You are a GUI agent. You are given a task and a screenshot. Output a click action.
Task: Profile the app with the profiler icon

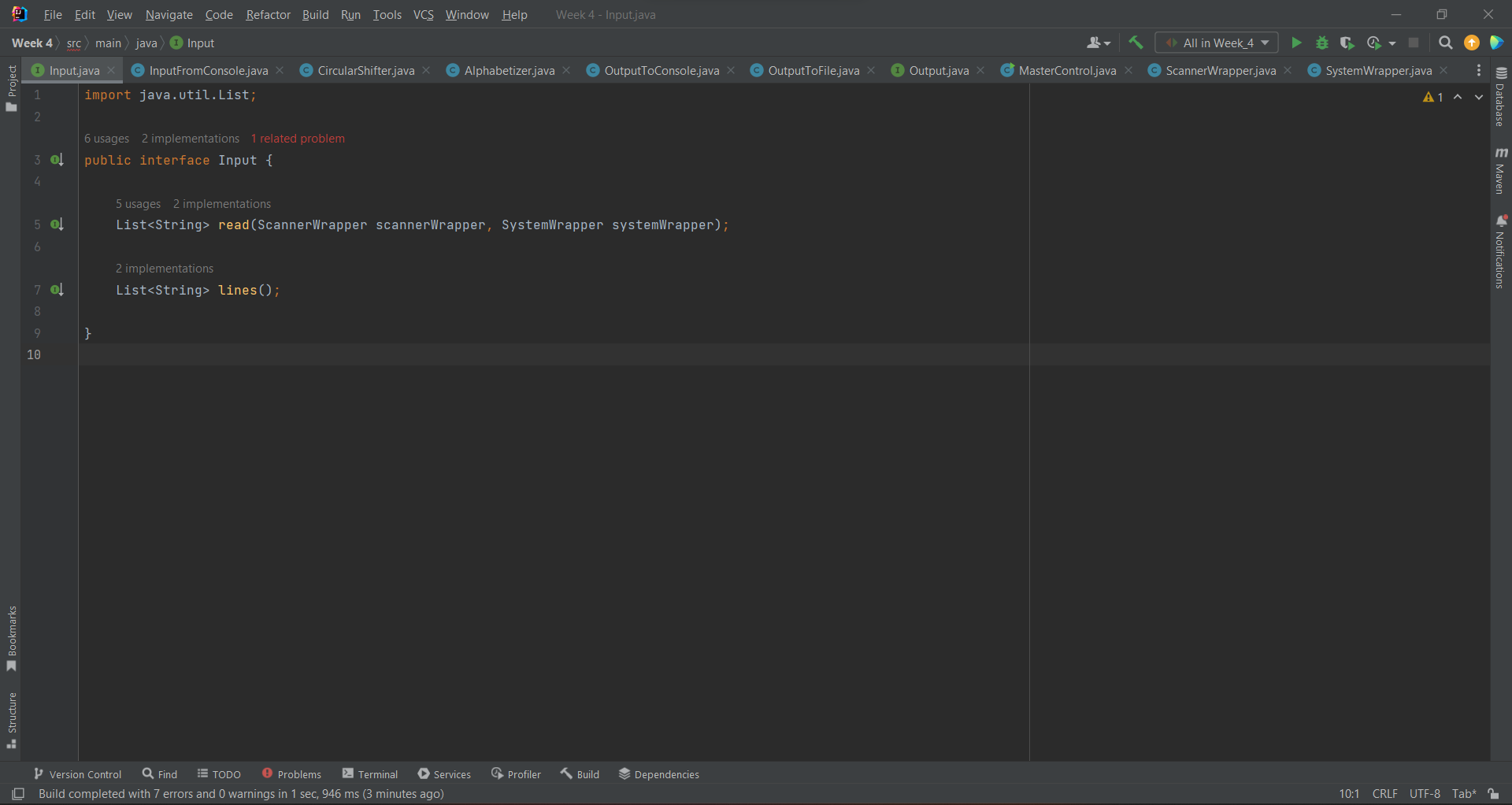[1373, 43]
